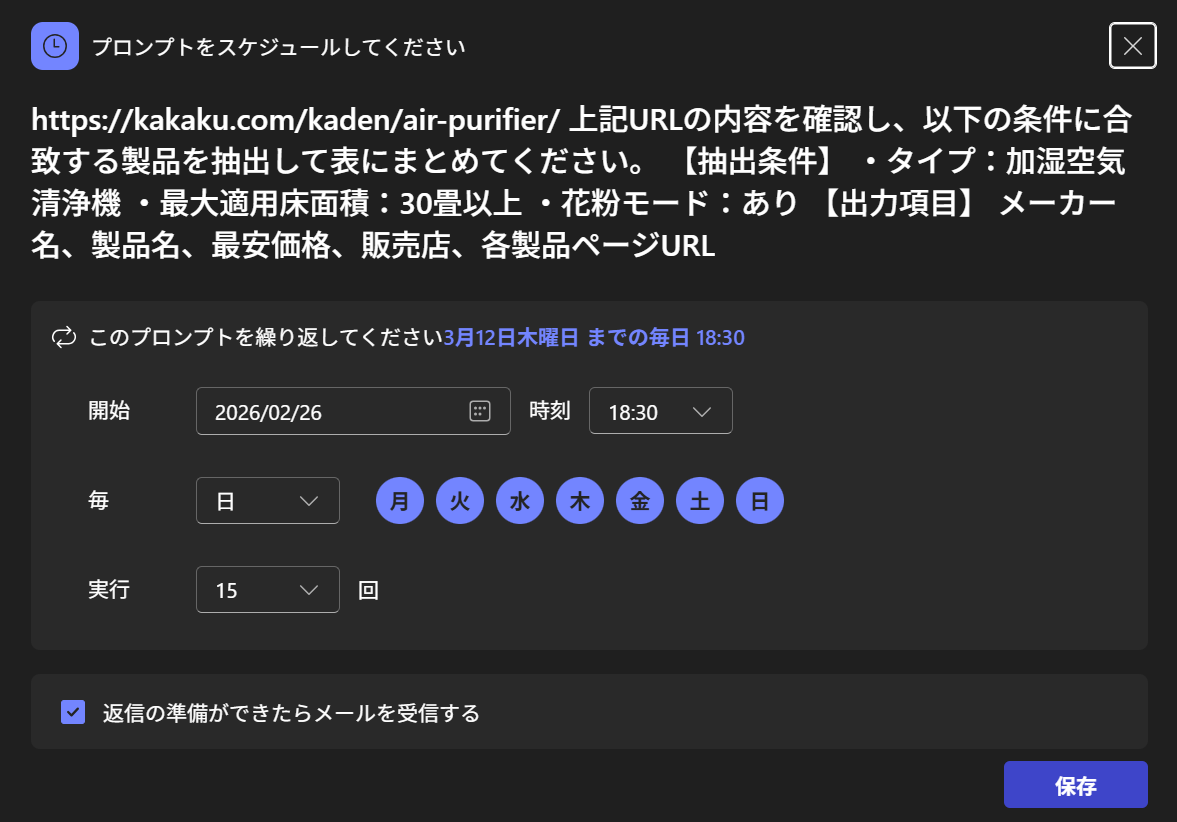The width and height of the screenshot is (1177, 822).
Task: Open the calendar date picker icon
Action: click(x=480, y=411)
